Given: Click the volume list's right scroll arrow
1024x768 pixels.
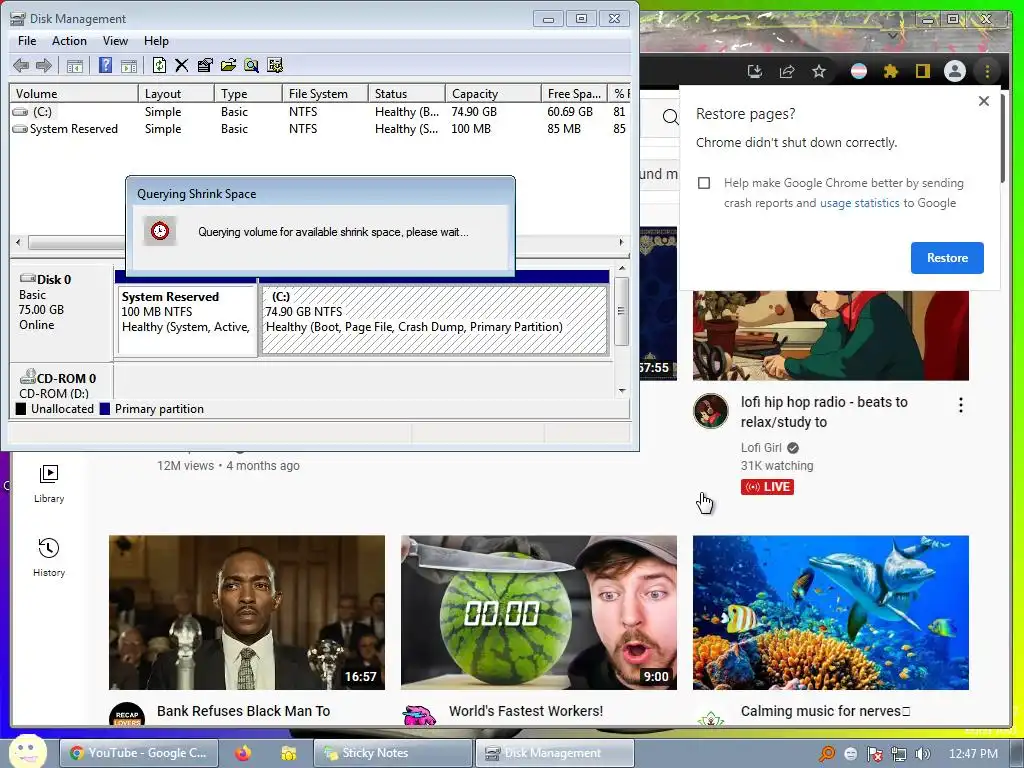Looking at the screenshot, I should (621, 242).
